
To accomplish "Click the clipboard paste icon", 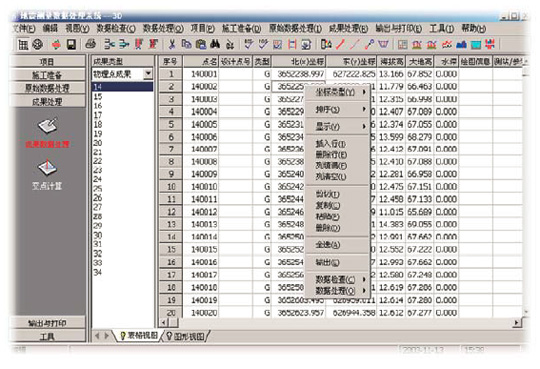I will click(201, 44).
